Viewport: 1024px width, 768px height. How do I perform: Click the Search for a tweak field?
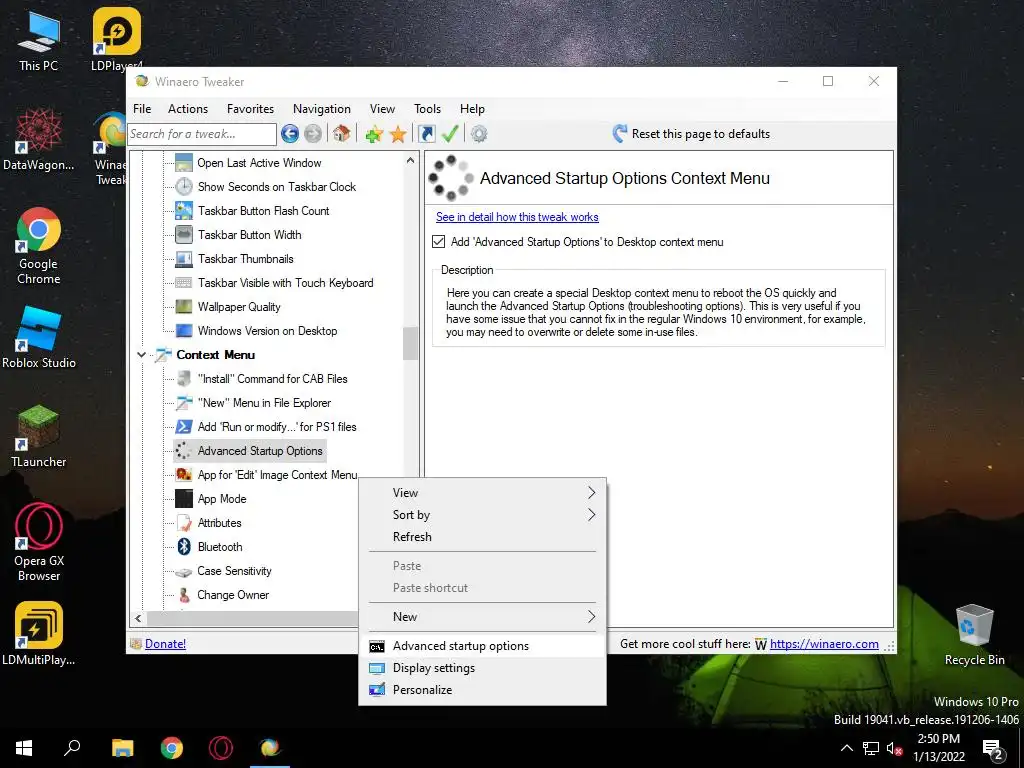pyautogui.click(x=202, y=134)
